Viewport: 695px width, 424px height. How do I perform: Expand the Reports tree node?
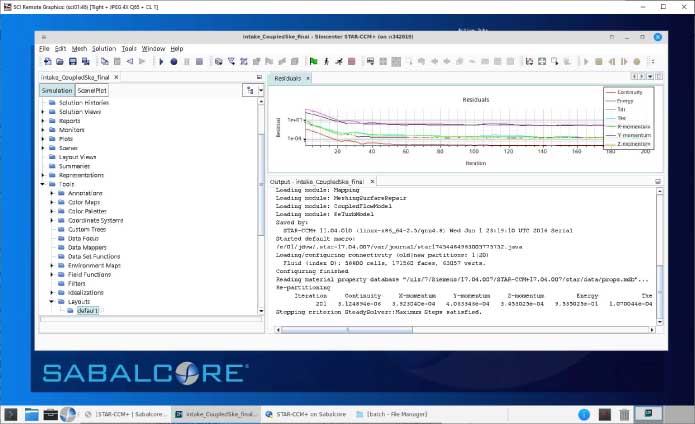(43, 121)
